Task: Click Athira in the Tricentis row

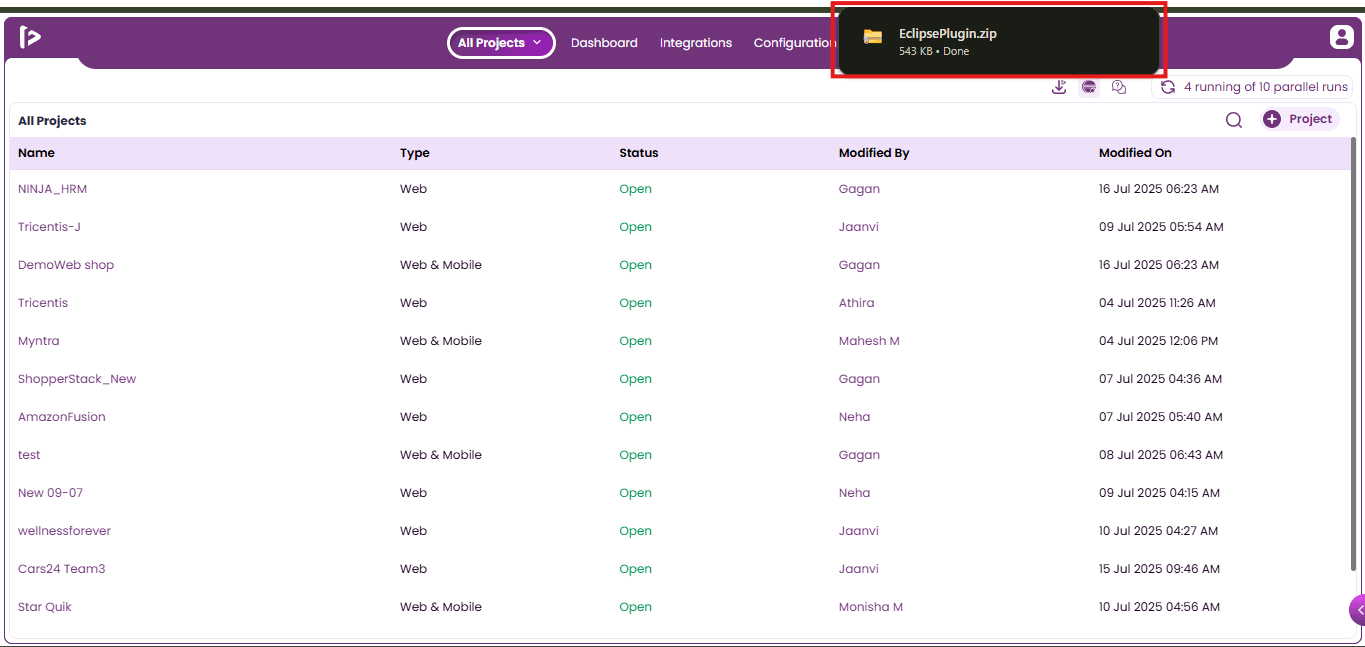Action: point(857,303)
